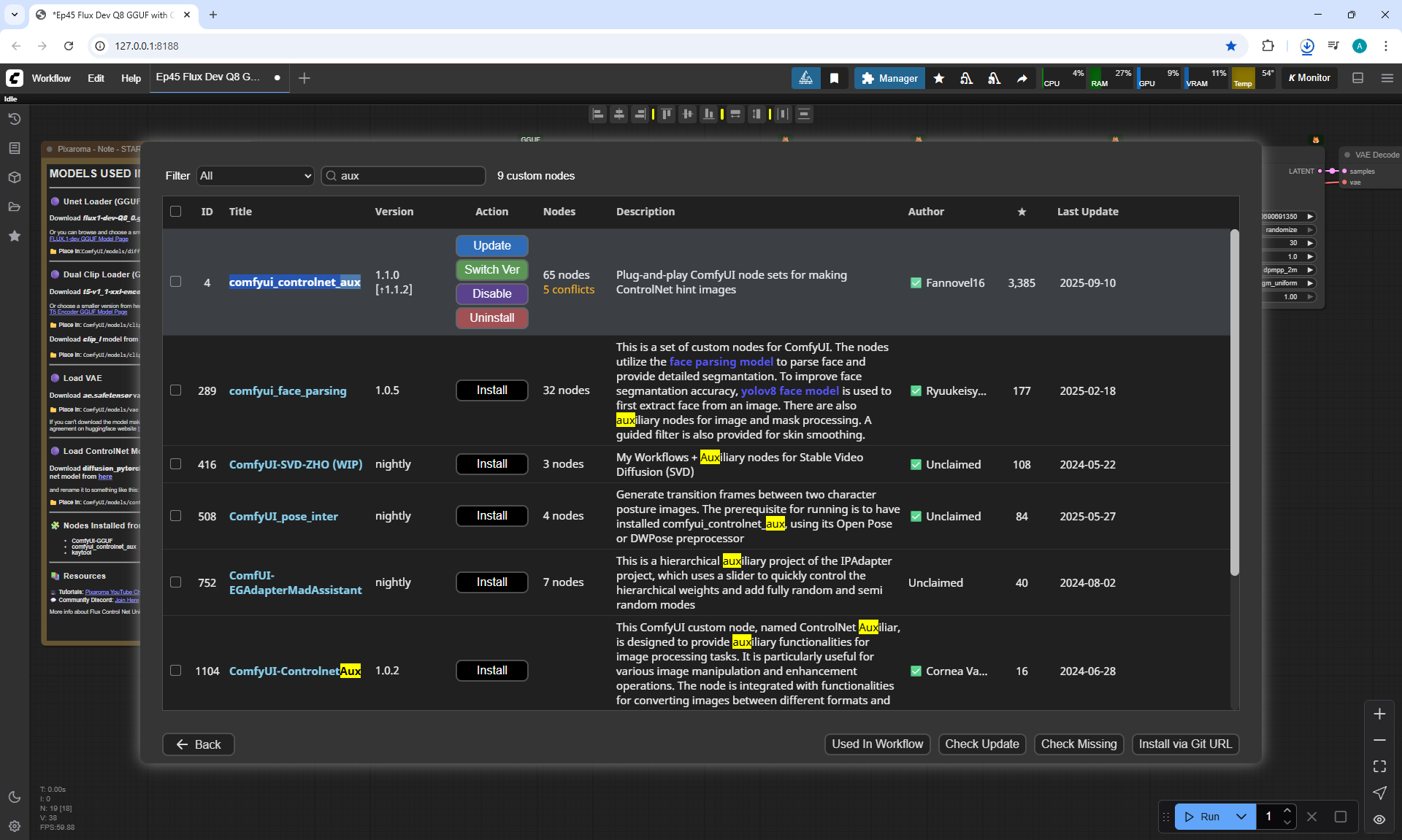Check the comfyui_face_parsing row checkbox
Image resolution: width=1402 pixels, height=840 pixels.
tap(176, 390)
